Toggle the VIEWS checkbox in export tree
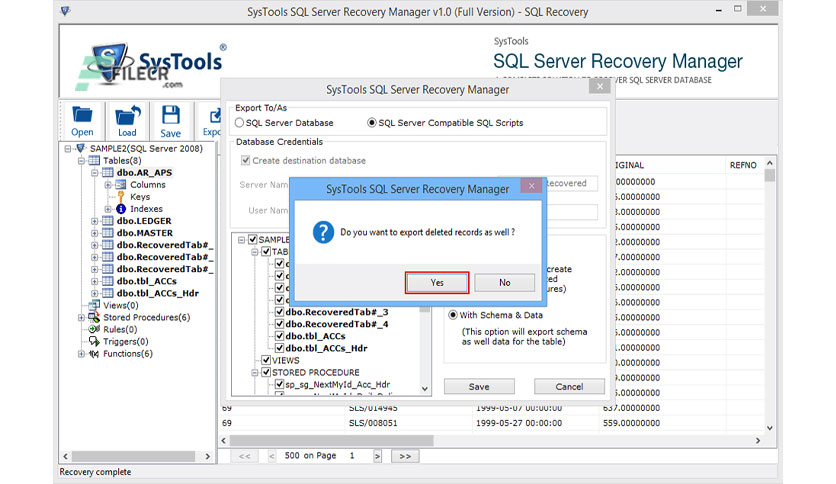The width and height of the screenshot is (836, 484). [266, 360]
